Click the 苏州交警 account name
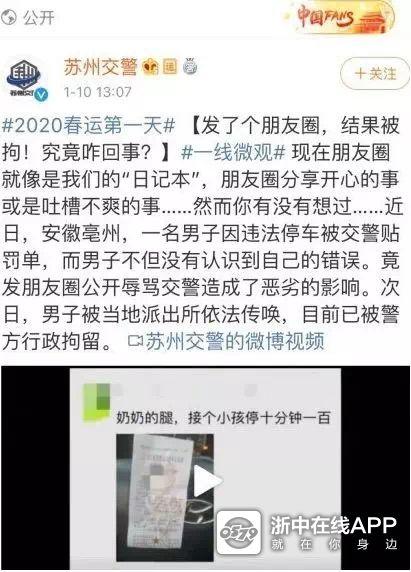This screenshot has width=411, height=572. click(100, 67)
